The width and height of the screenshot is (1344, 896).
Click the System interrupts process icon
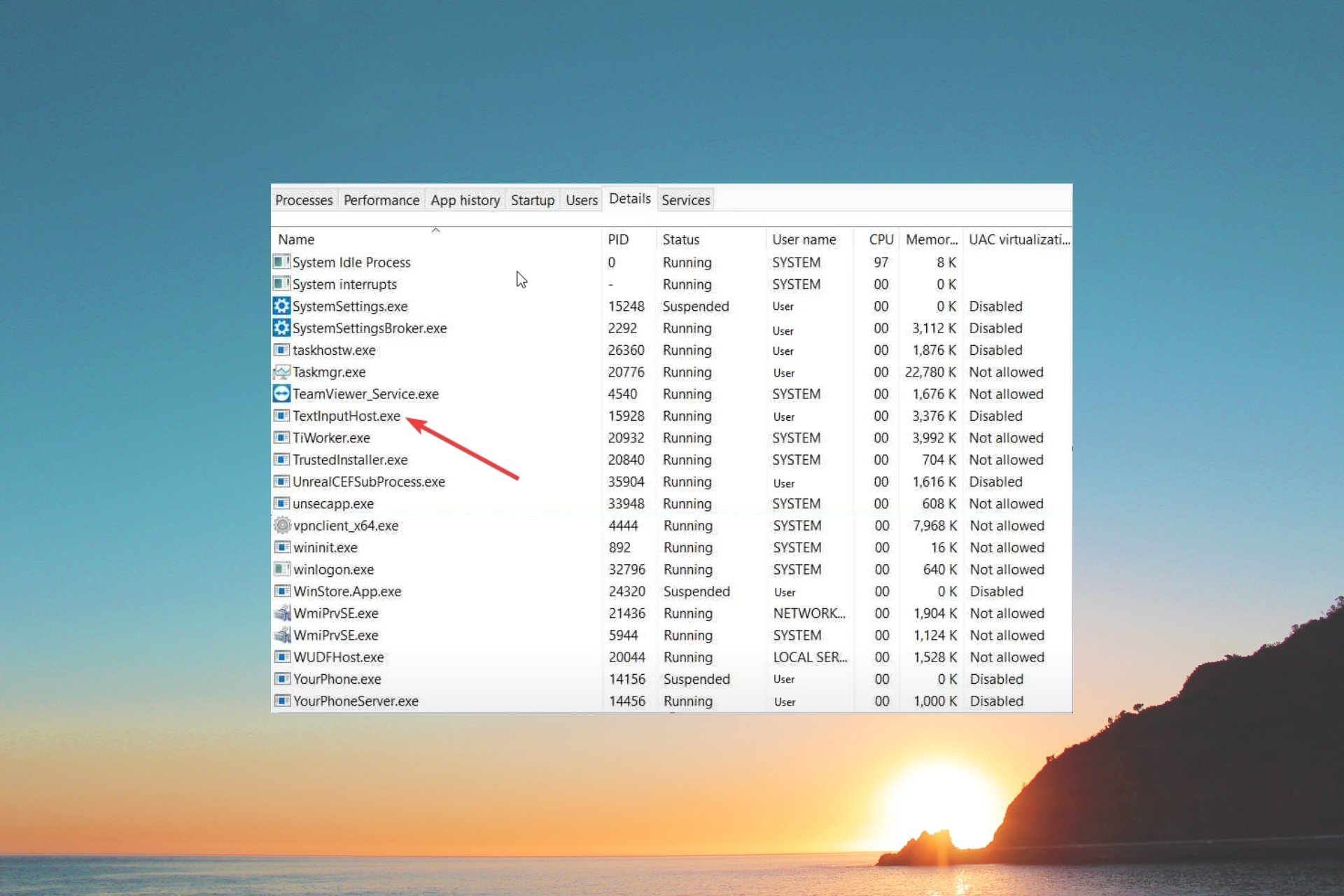pyautogui.click(x=281, y=283)
